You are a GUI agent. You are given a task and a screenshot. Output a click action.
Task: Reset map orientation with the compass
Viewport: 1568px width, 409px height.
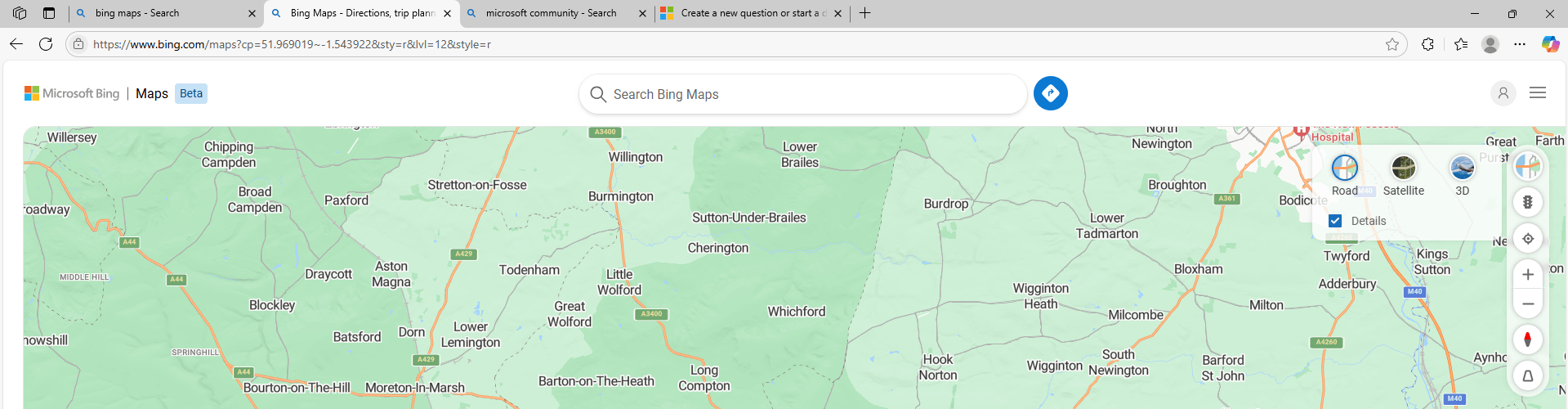click(x=1527, y=339)
